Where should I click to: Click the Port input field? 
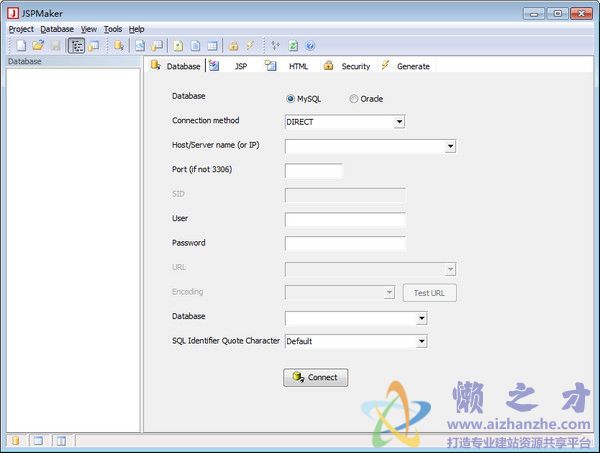313,171
